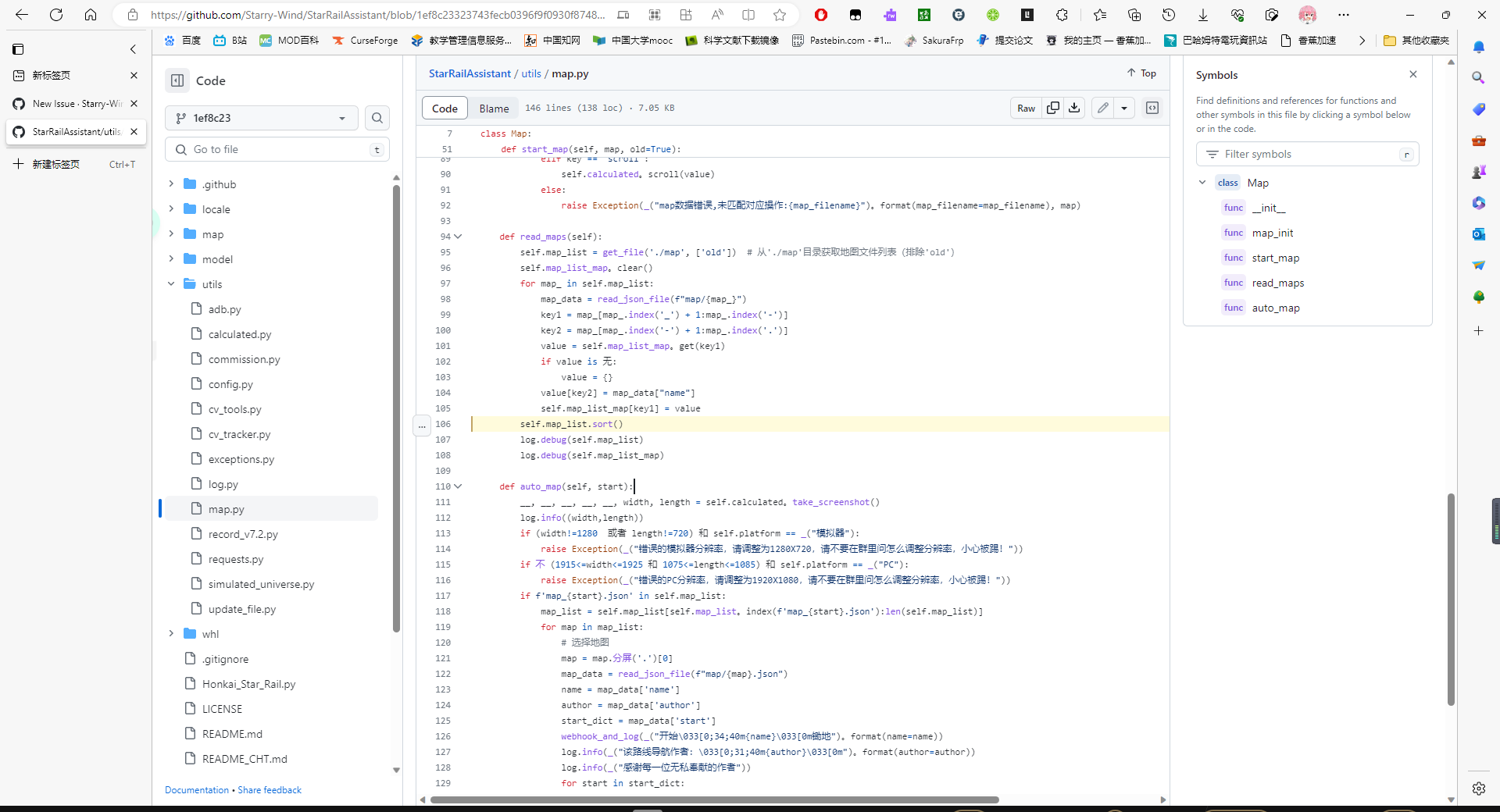Search the repository files with the magnifier icon
The width and height of the screenshot is (1500, 812).
pos(377,117)
